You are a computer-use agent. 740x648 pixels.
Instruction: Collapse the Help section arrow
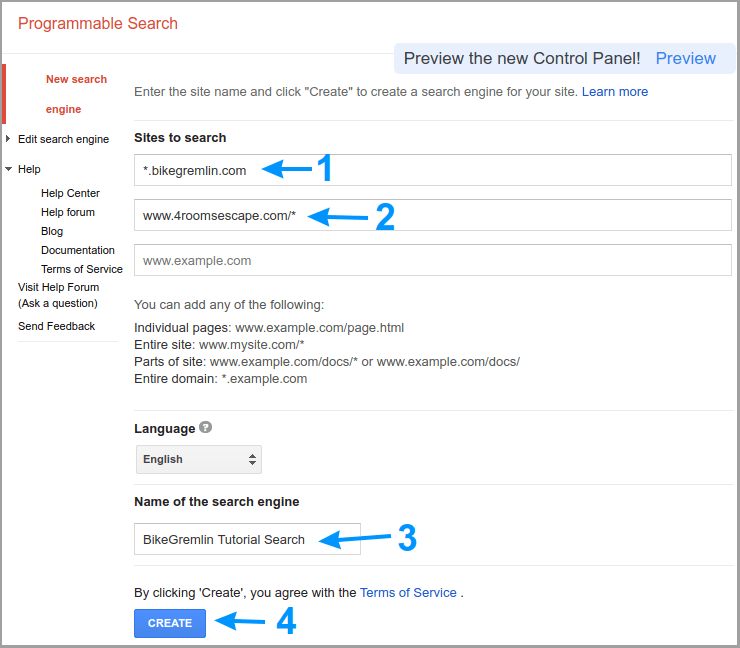click(x=8, y=169)
